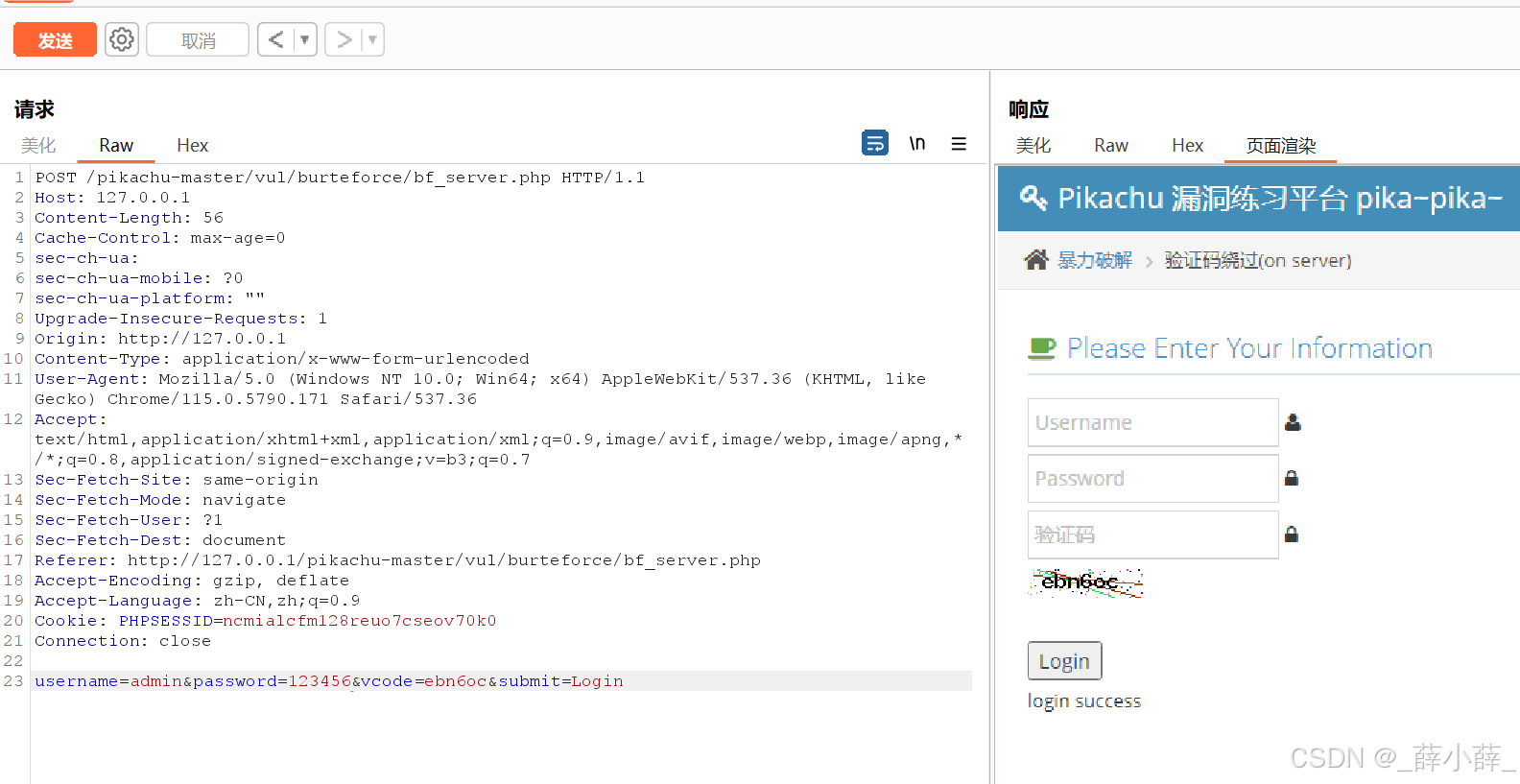Switch request view to 美化 tab

click(x=38, y=145)
